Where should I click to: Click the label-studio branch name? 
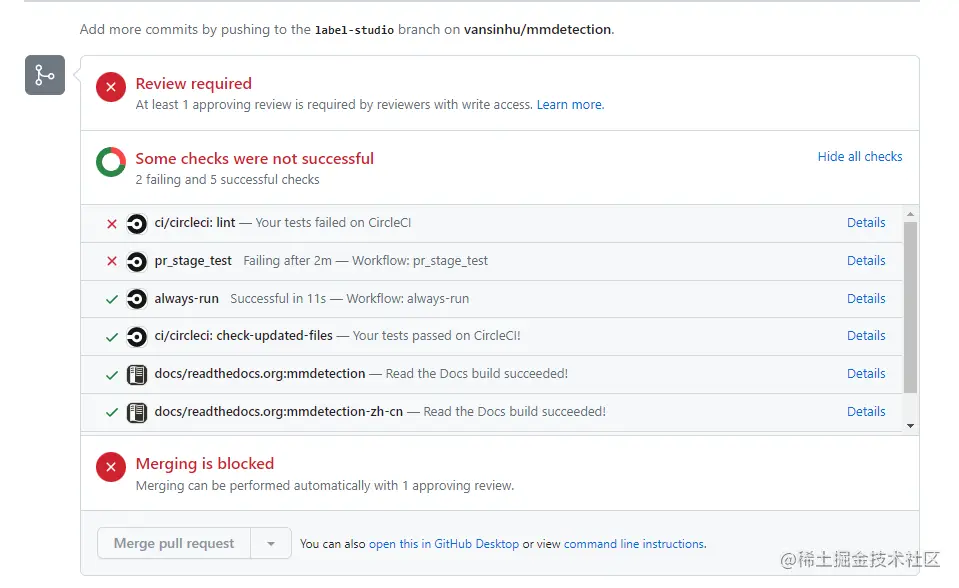point(354,30)
